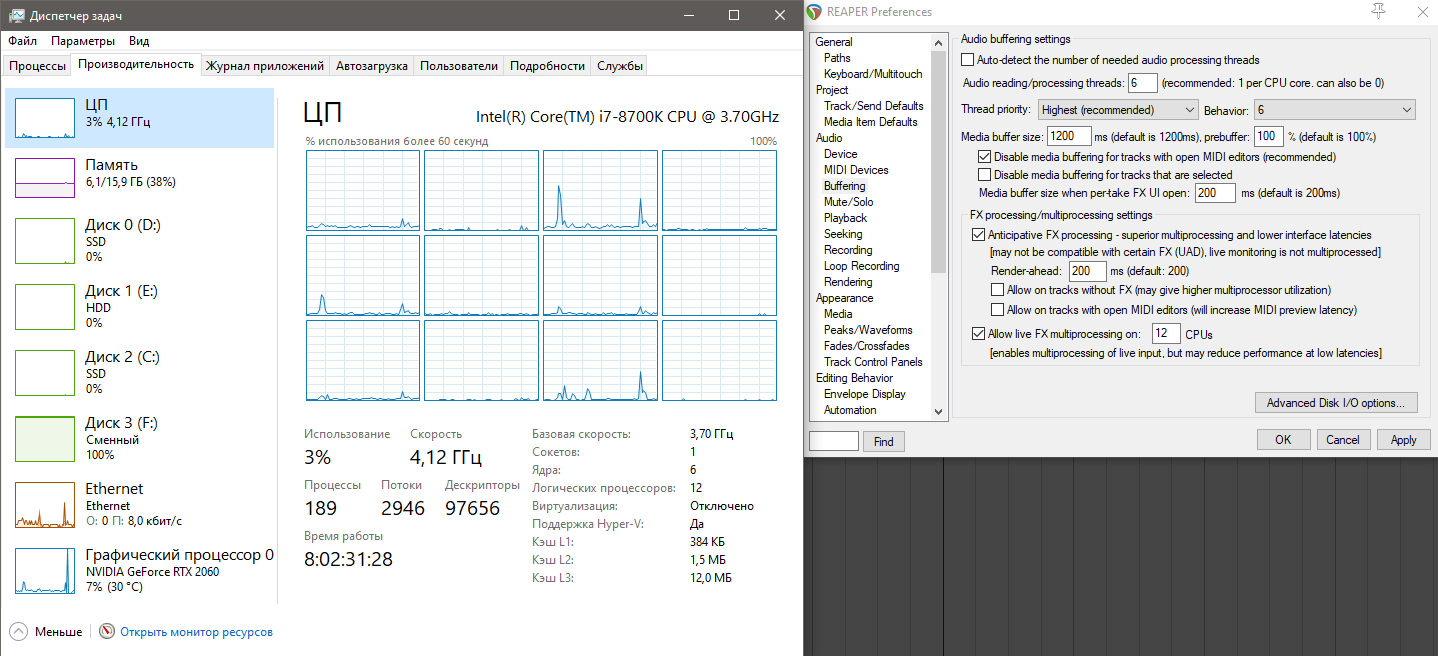Click the live FX CPUs count field
This screenshot has height=656, width=1438.
point(1166,334)
